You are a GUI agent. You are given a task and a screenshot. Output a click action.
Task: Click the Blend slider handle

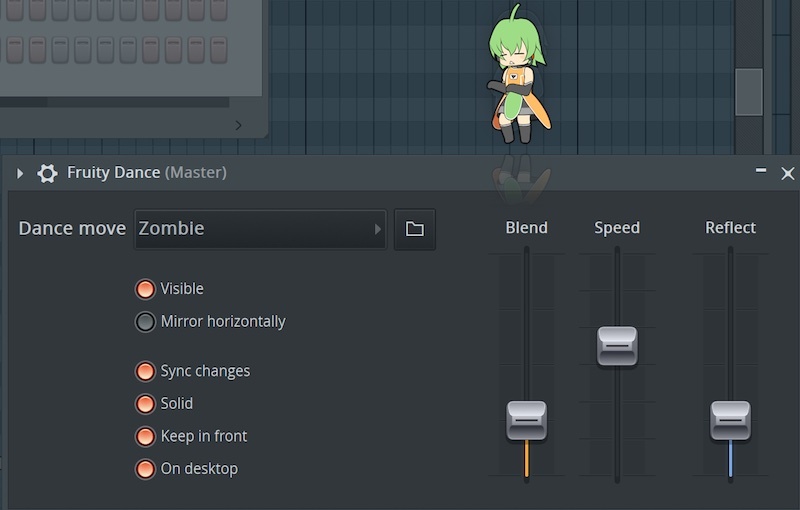tap(526, 420)
